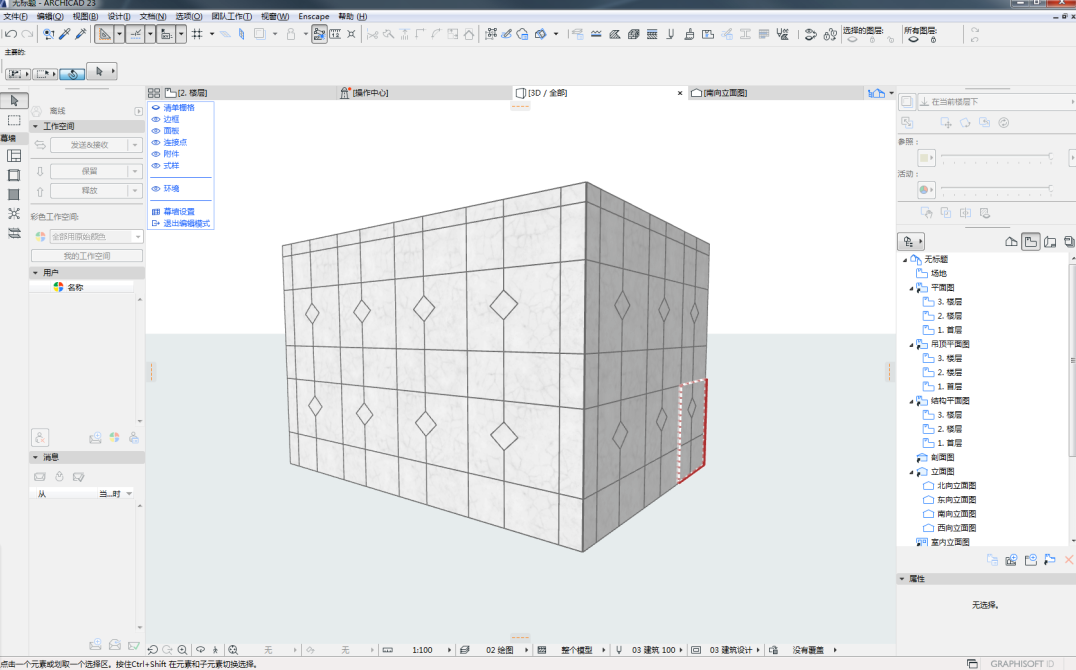Click the fit in window icon

233,649
